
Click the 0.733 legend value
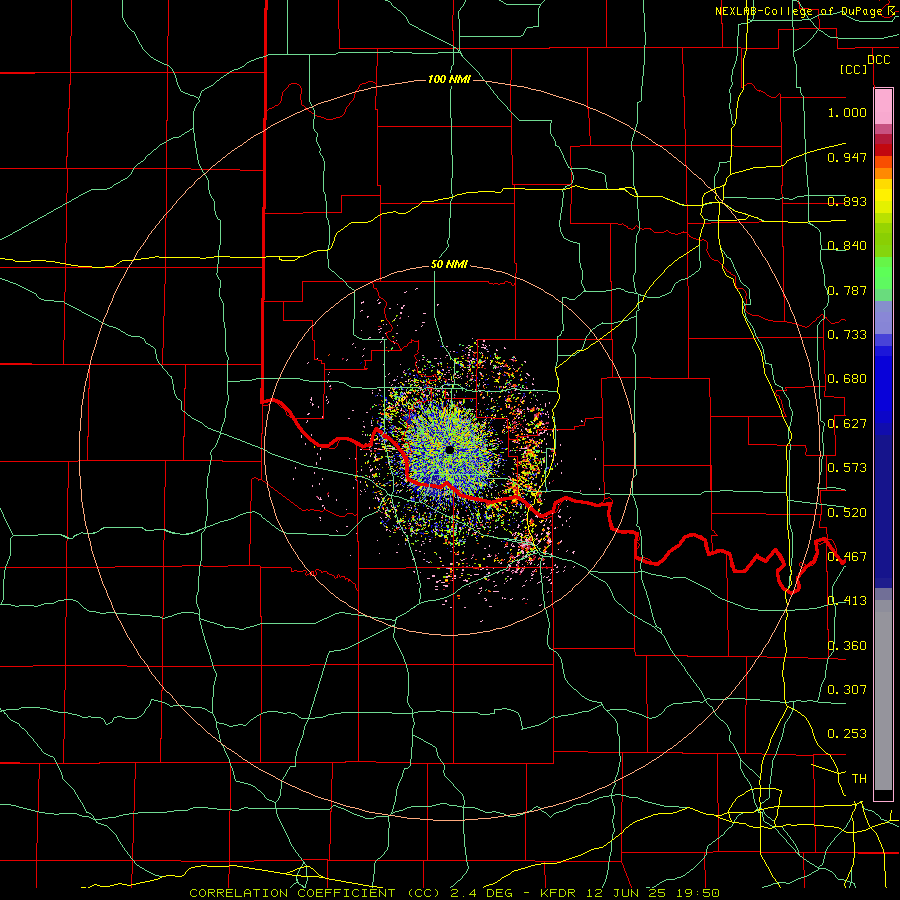point(847,335)
